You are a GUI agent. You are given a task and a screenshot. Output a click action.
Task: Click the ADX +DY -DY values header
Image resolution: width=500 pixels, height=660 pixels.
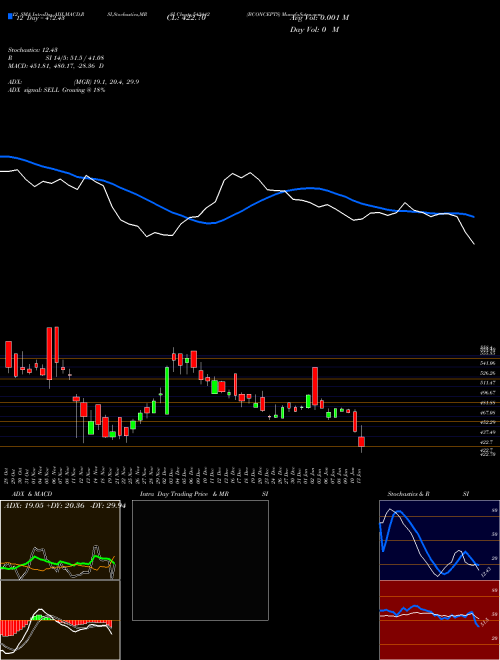[65, 506]
